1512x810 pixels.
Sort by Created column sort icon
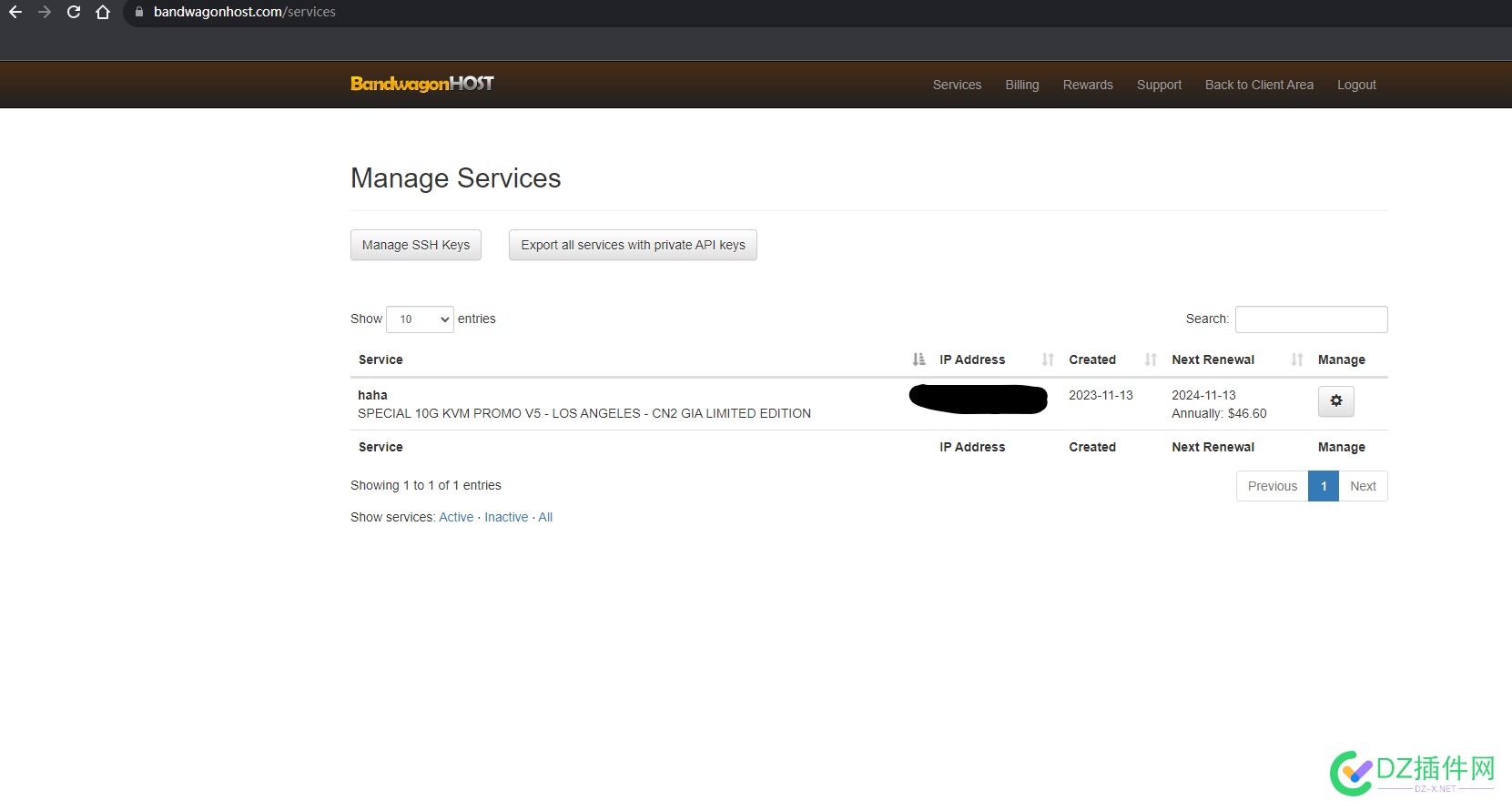[1151, 359]
